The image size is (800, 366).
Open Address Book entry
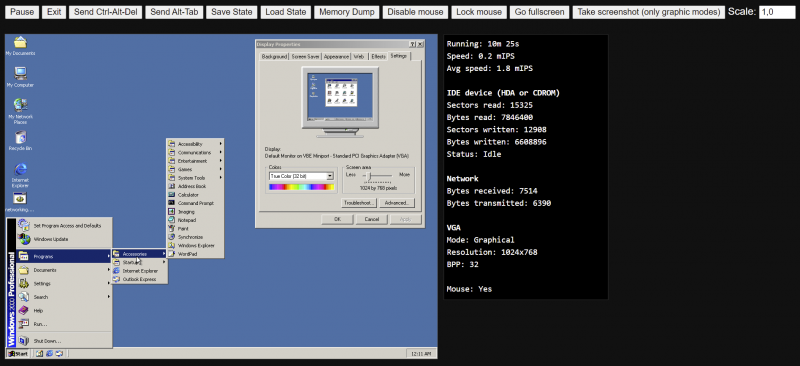pyautogui.click(x=195, y=186)
